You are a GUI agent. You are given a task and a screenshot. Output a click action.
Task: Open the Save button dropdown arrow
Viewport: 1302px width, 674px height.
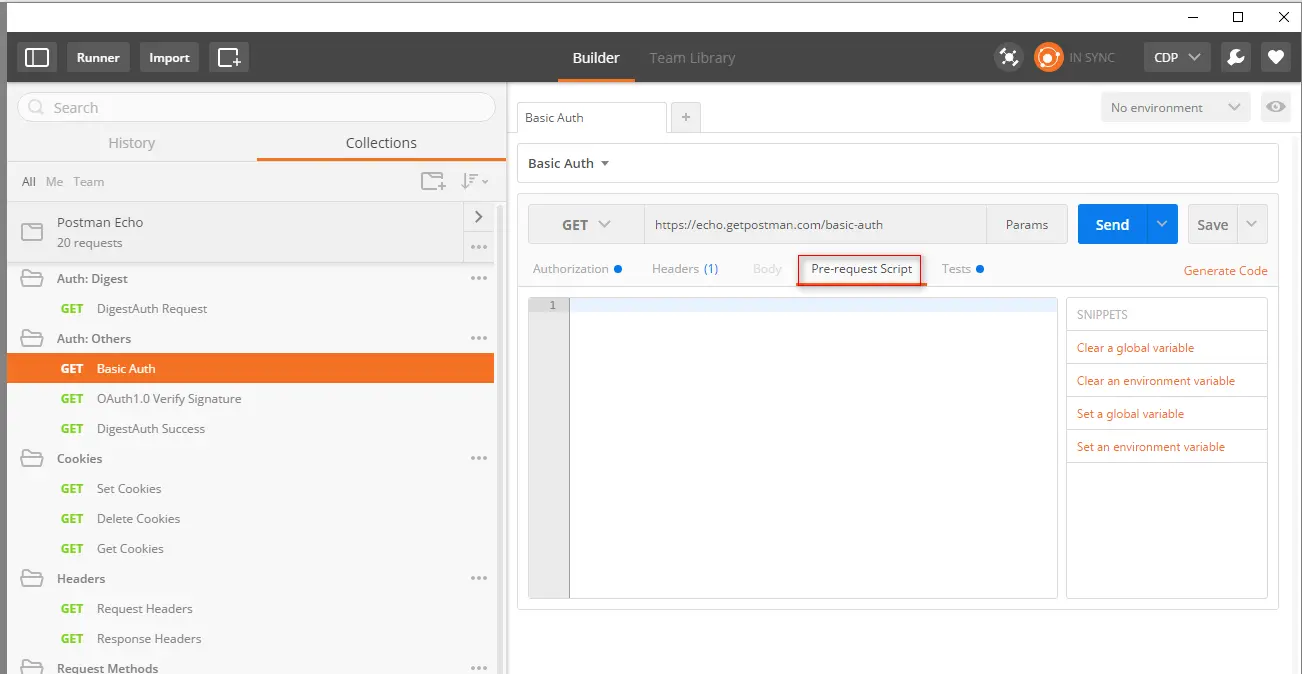[1252, 224]
